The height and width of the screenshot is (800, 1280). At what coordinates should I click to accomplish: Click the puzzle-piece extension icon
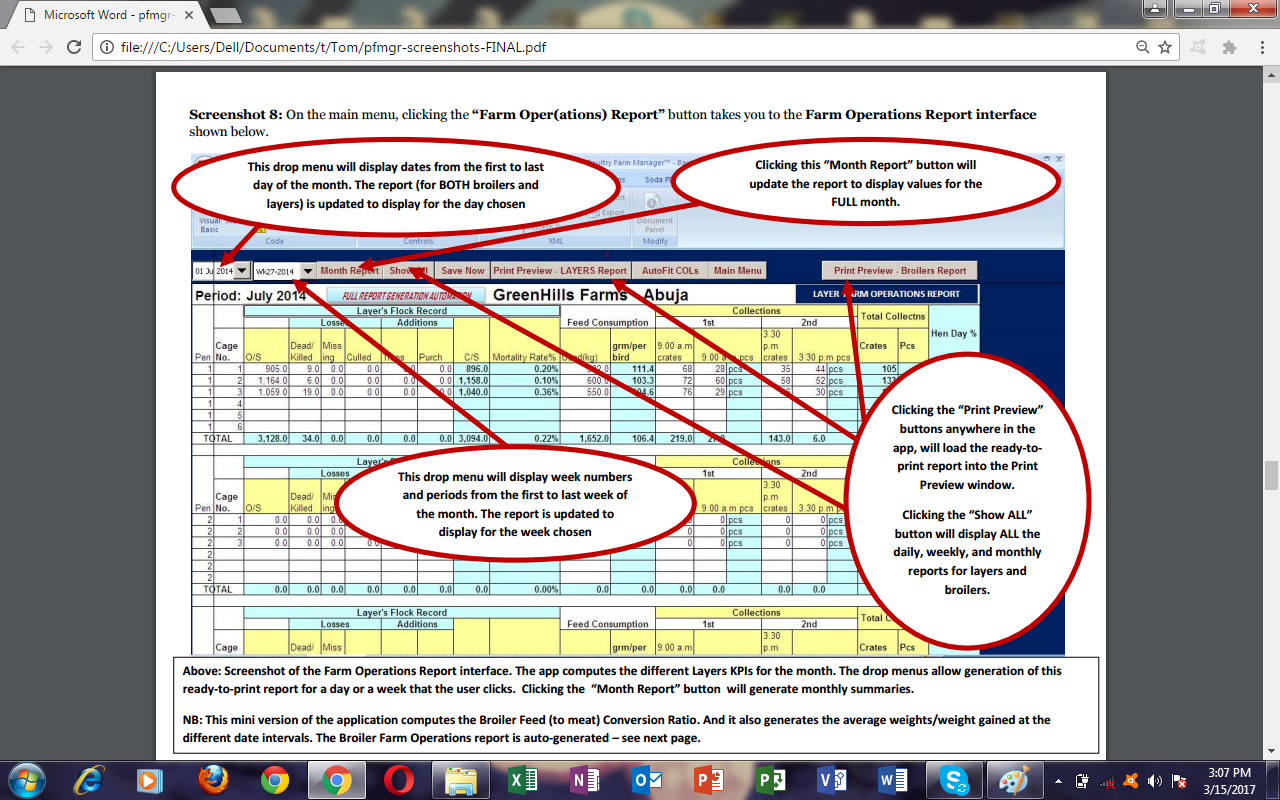pyautogui.click(x=1230, y=47)
